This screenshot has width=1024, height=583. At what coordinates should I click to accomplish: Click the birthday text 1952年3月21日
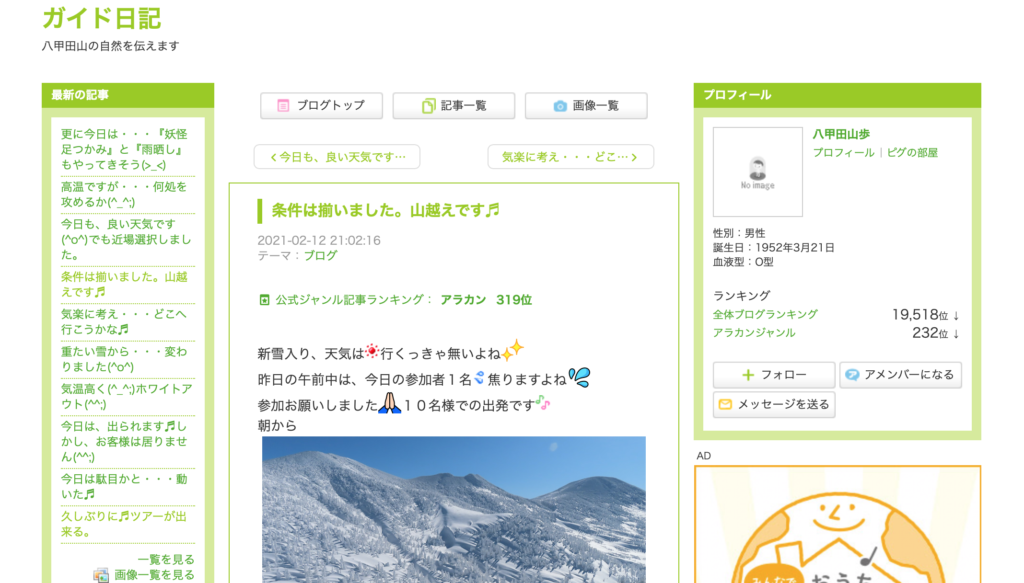(x=795, y=248)
